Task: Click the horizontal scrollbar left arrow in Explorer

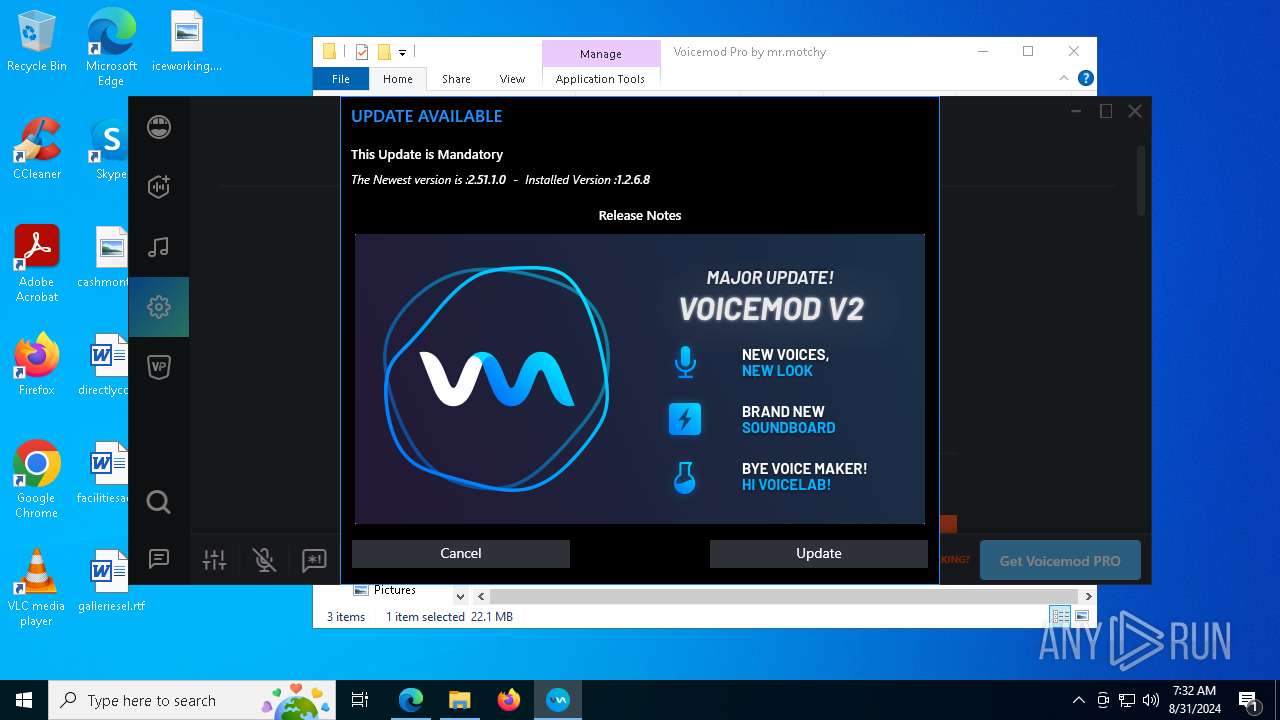Action: (481, 596)
